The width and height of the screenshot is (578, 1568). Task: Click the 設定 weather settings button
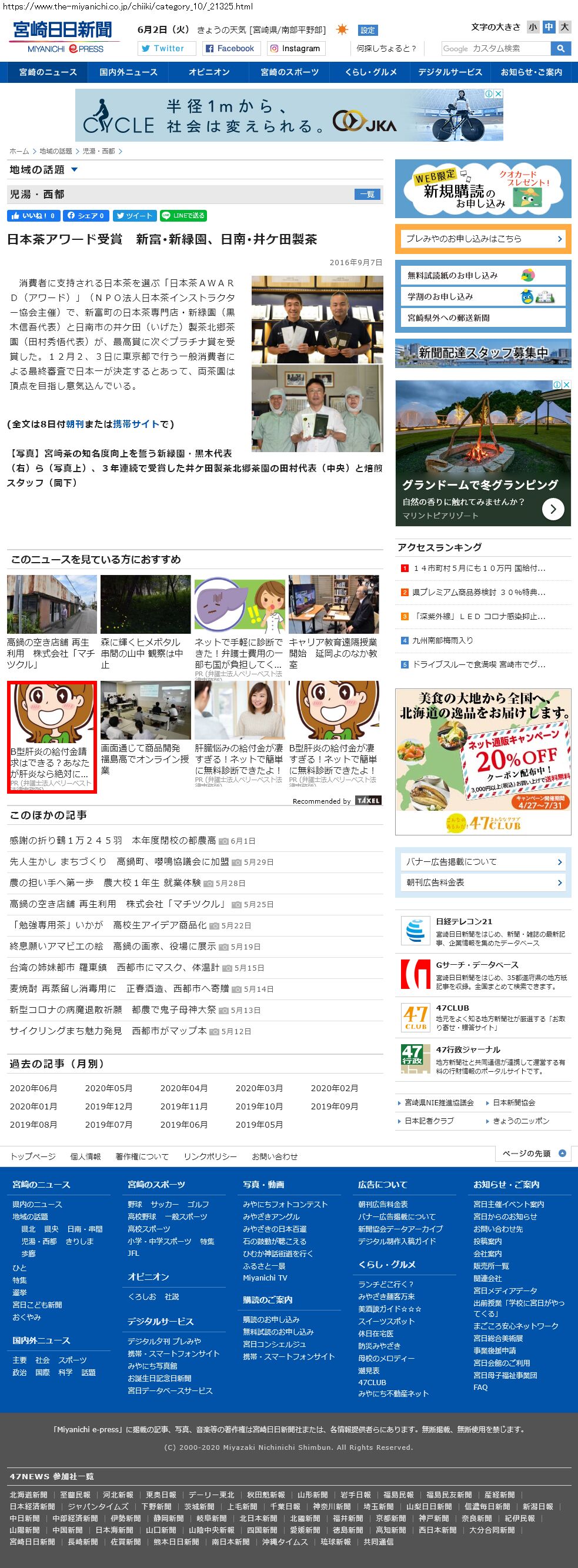click(x=368, y=30)
